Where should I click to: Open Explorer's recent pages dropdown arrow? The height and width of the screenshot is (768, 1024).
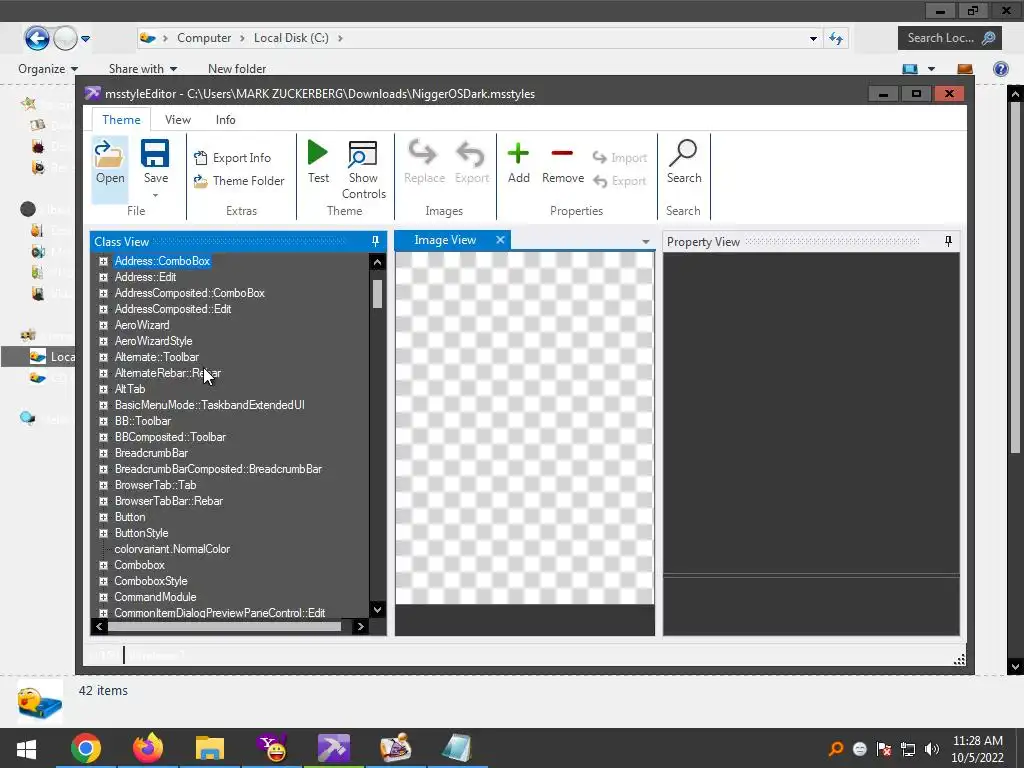tap(86, 39)
